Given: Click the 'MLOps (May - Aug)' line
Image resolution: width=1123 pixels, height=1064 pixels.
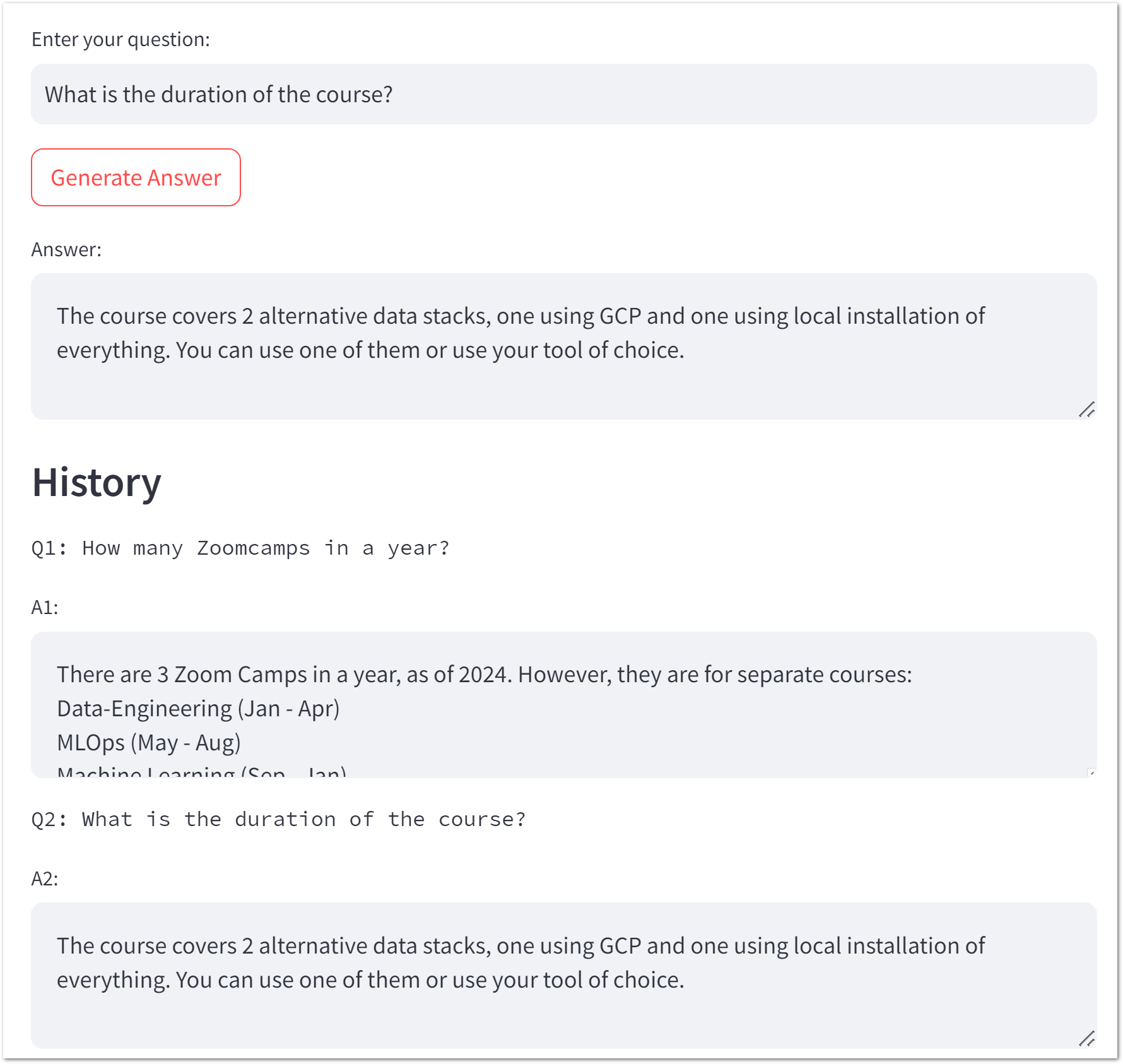Looking at the screenshot, I should point(149,743).
